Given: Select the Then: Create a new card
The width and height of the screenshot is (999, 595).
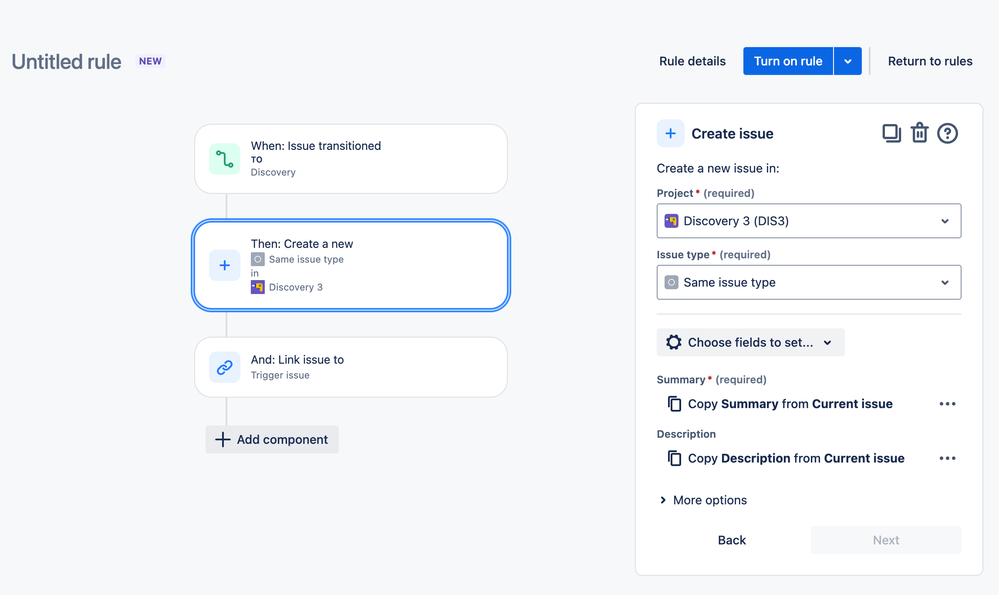Looking at the screenshot, I should (x=351, y=265).
